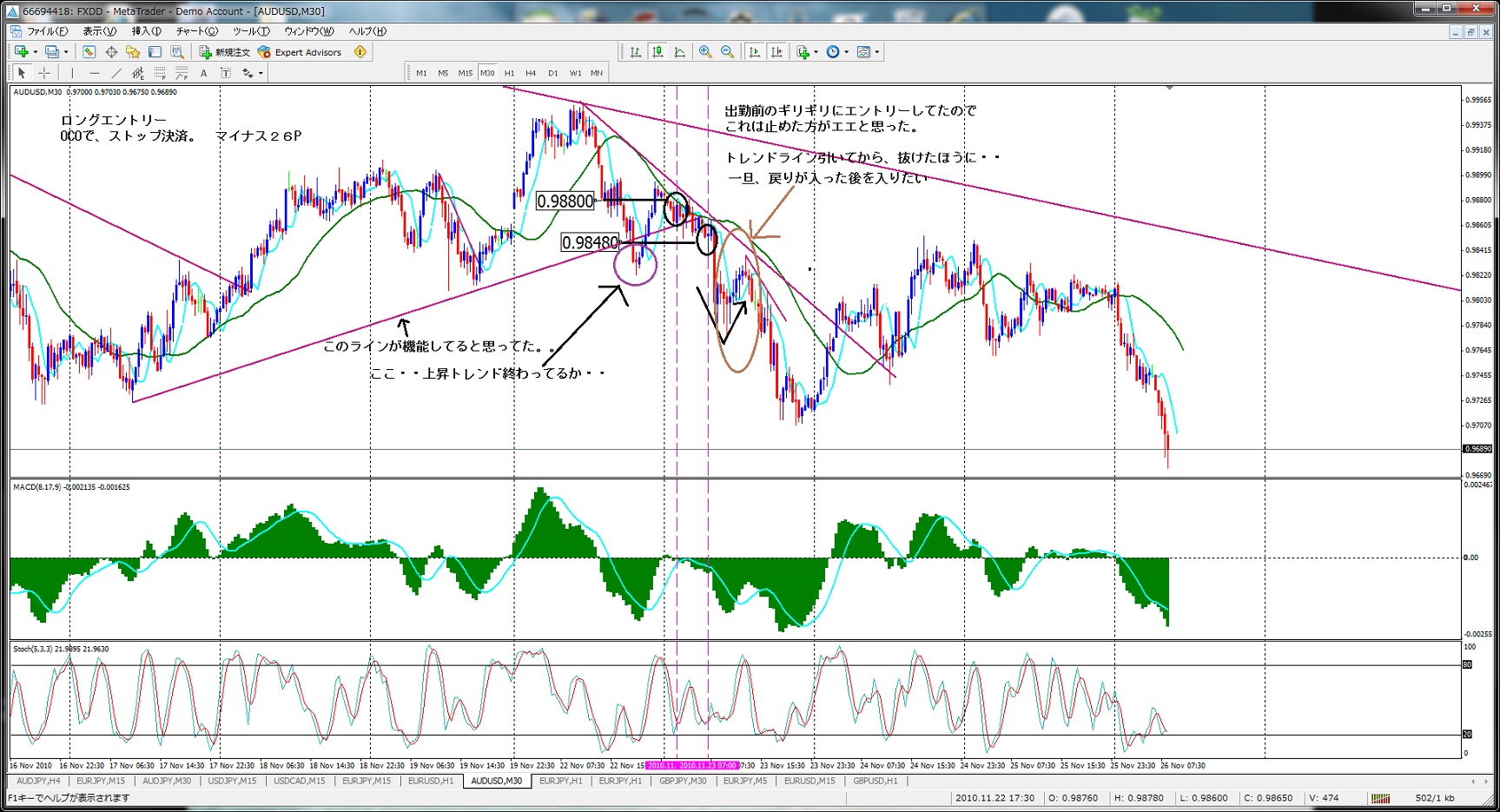
Task: Click the Periods clock icon
Action: (833, 52)
